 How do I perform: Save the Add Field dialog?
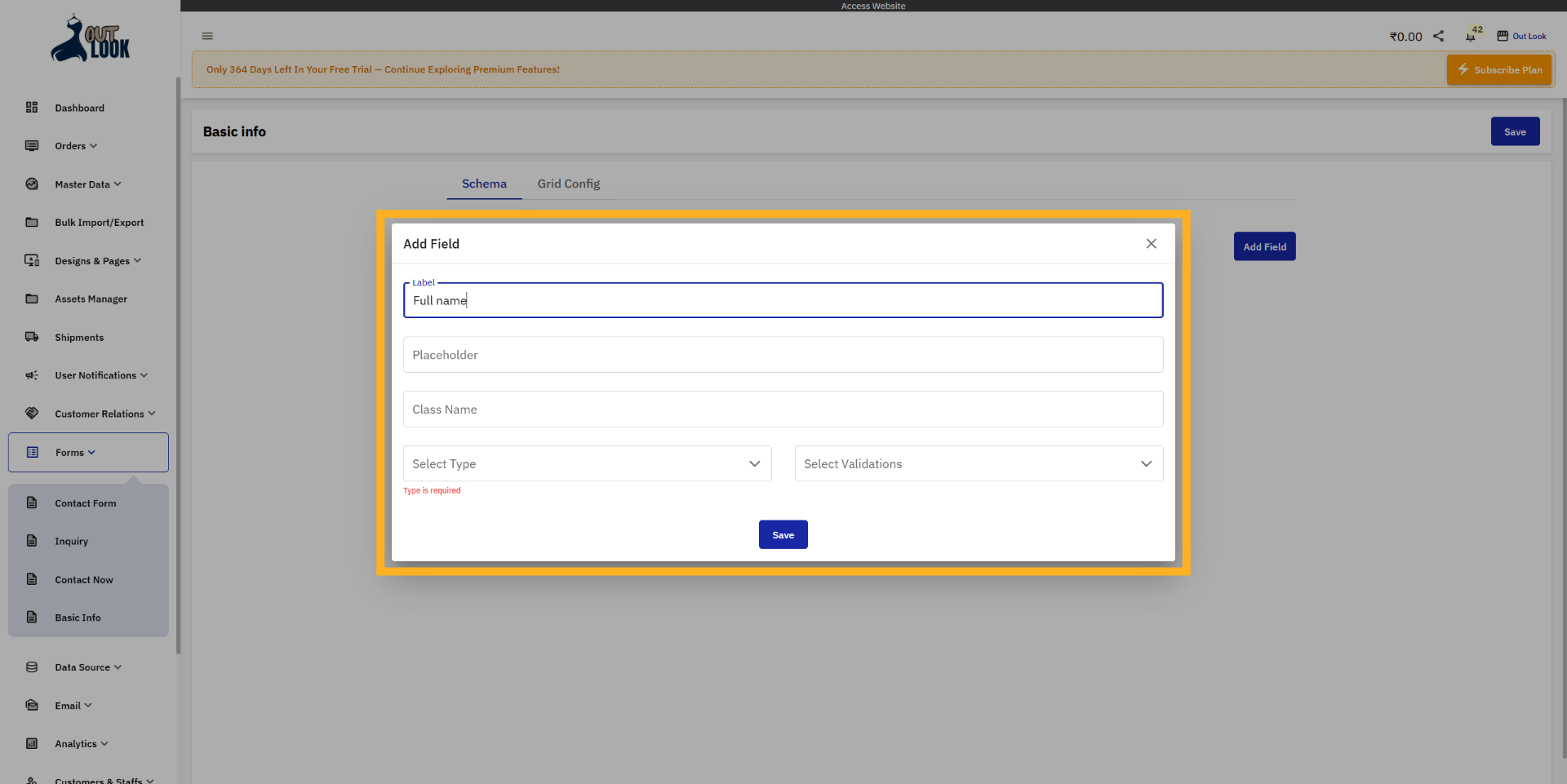[783, 534]
